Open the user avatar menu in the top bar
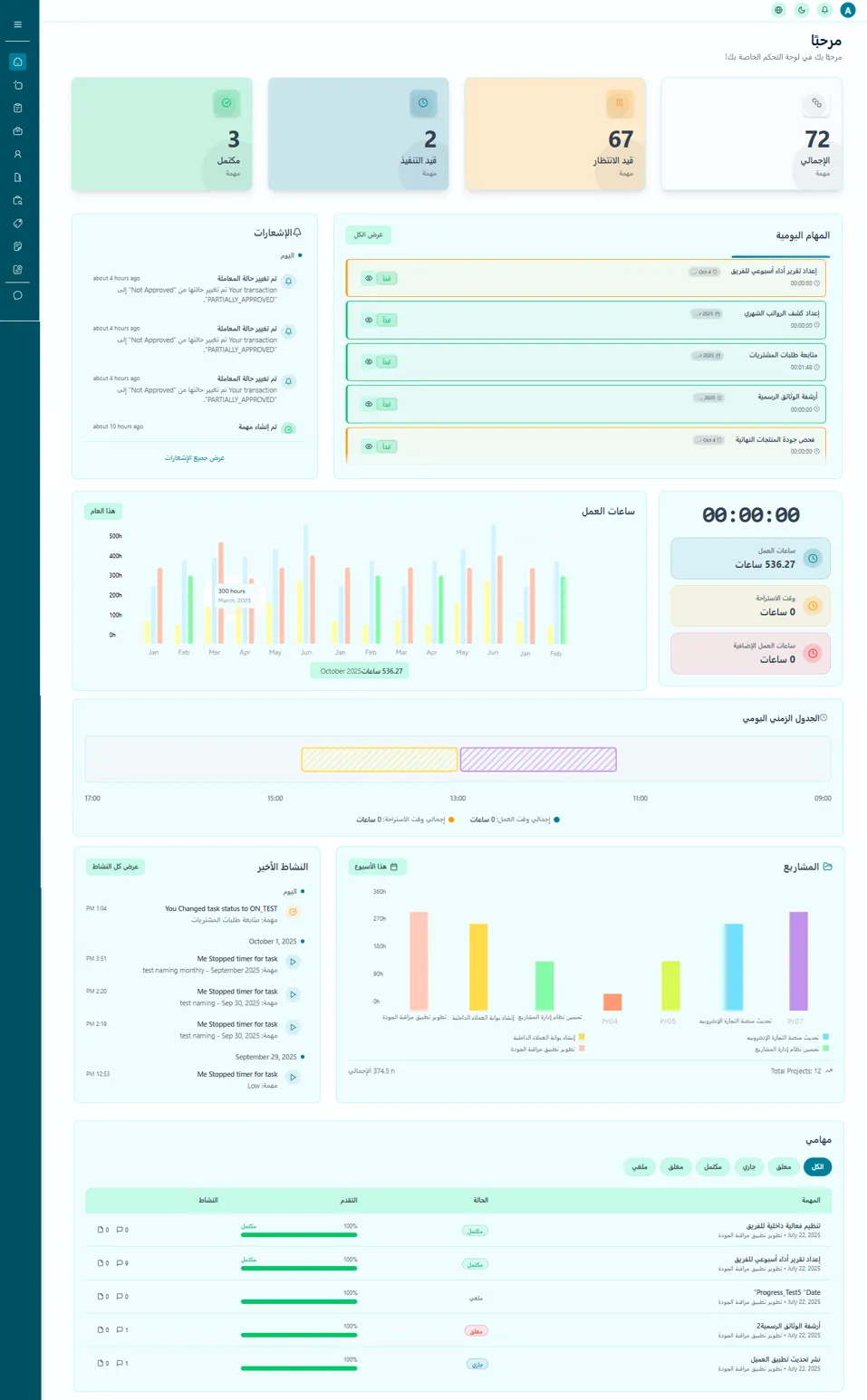867x1400 pixels. [x=848, y=10]
